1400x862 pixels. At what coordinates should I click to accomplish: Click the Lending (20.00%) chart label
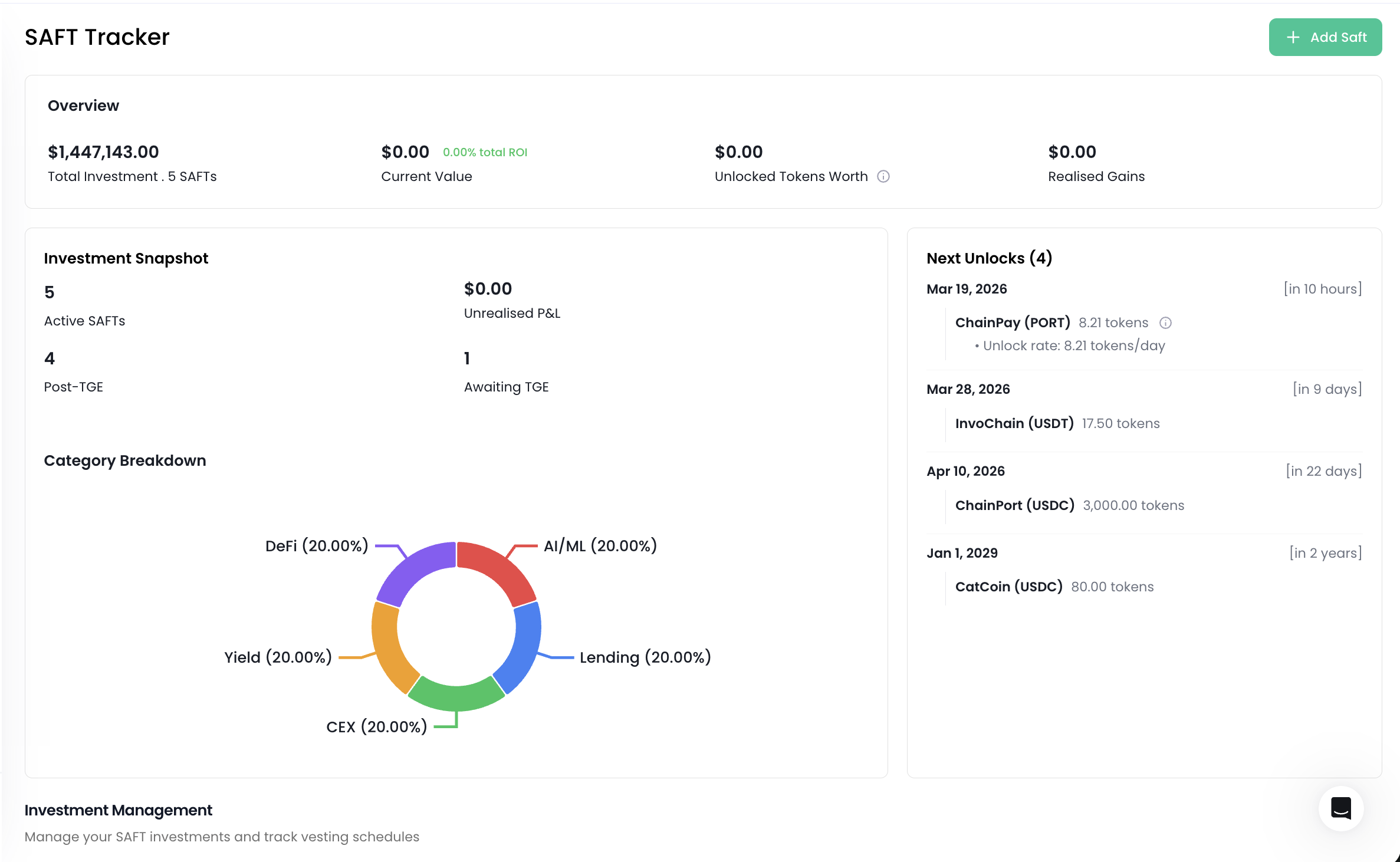[645, 657]
